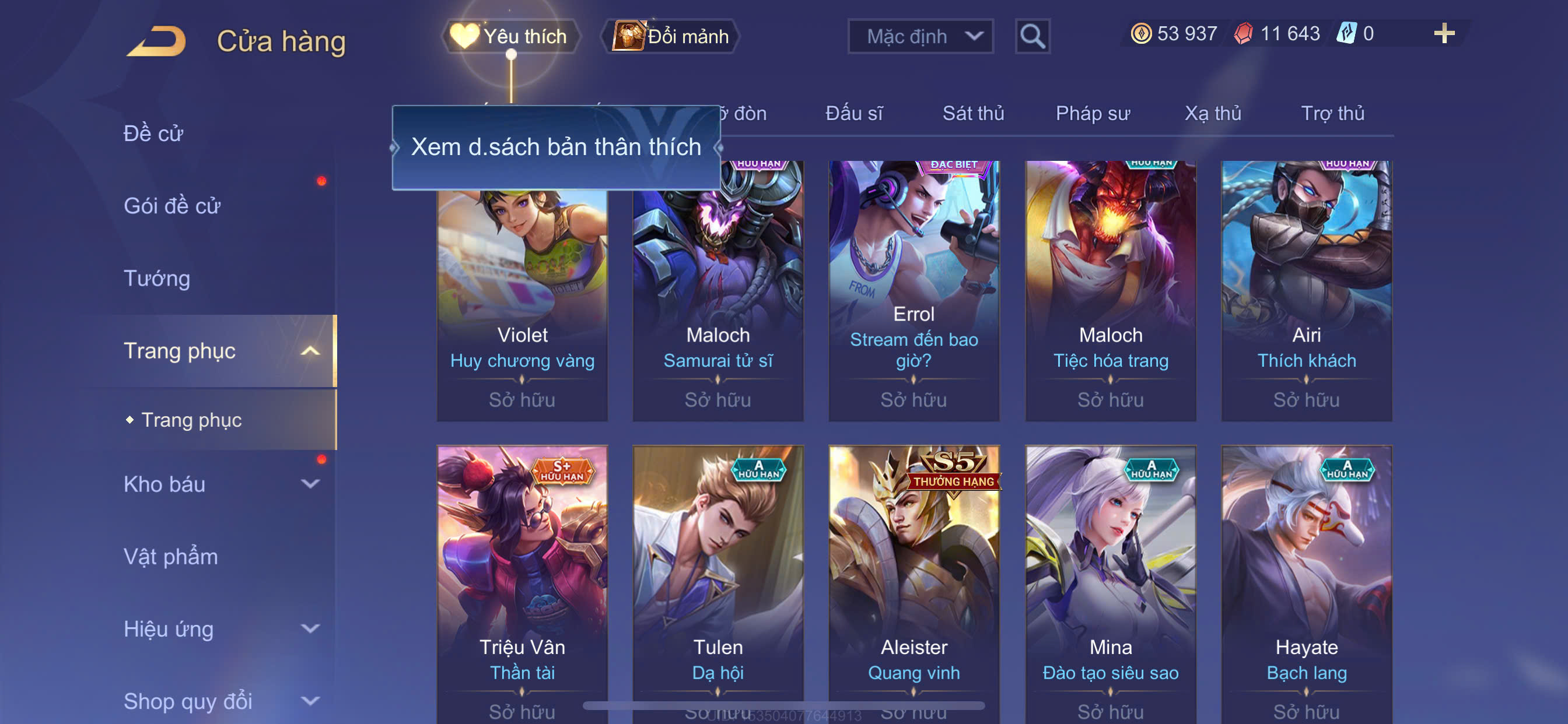1568x724 pixels.
Task: Collapse the Trang phục sidebar section
Action: click(x=310, y=351)
